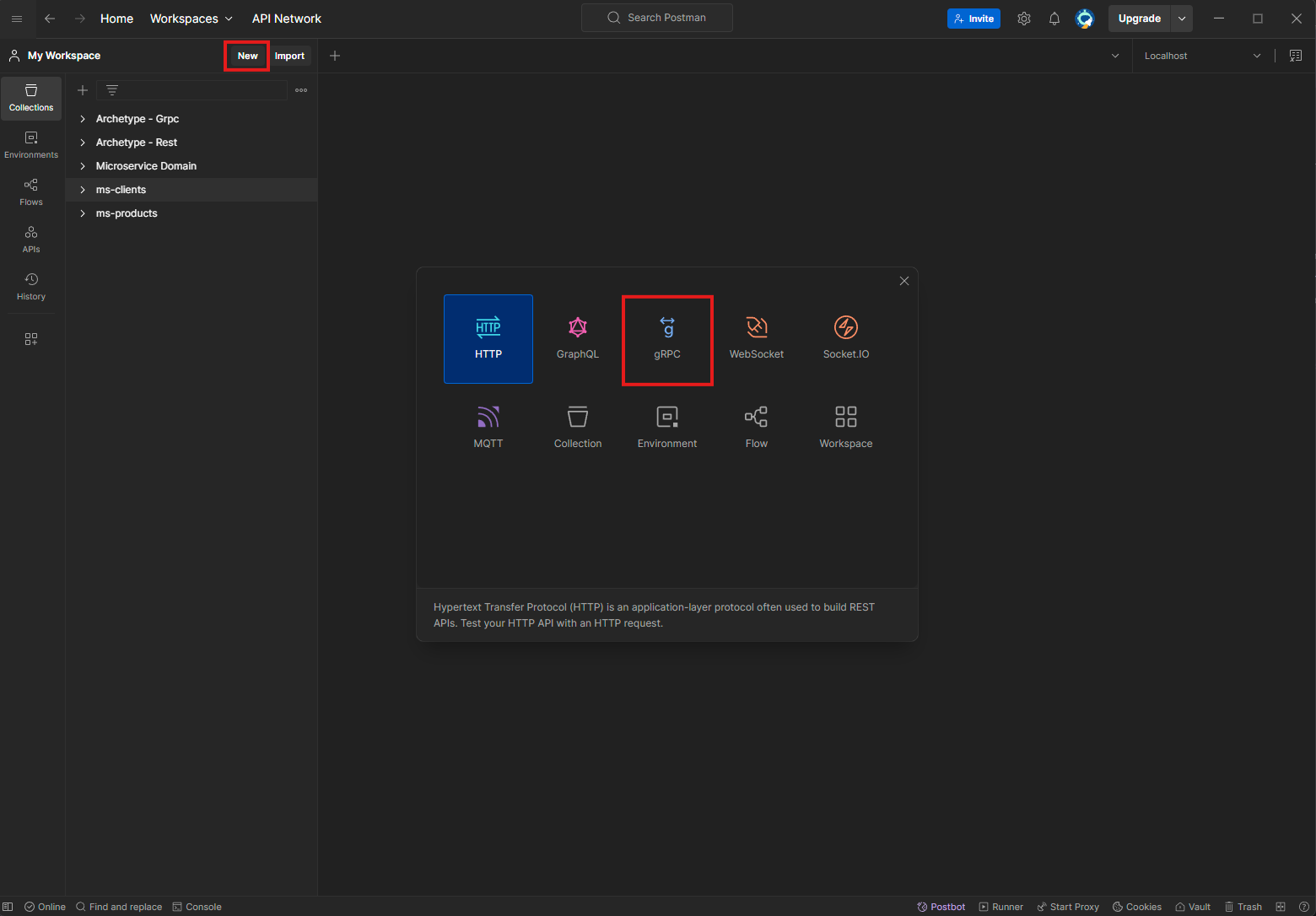Click the New button
The image size is (1316, 916).
247,56
